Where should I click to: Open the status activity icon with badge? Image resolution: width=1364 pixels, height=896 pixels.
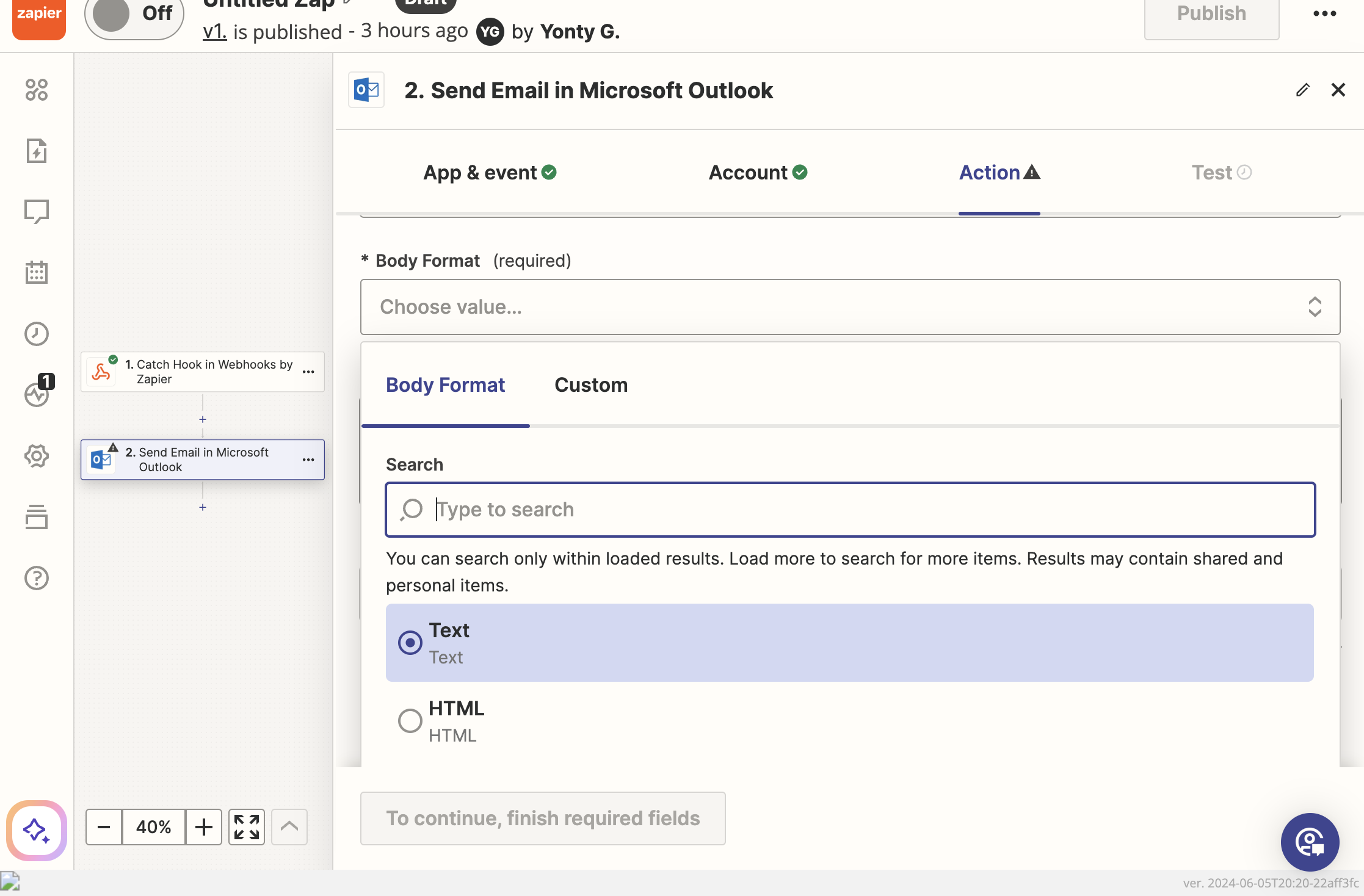pos(38,391)
